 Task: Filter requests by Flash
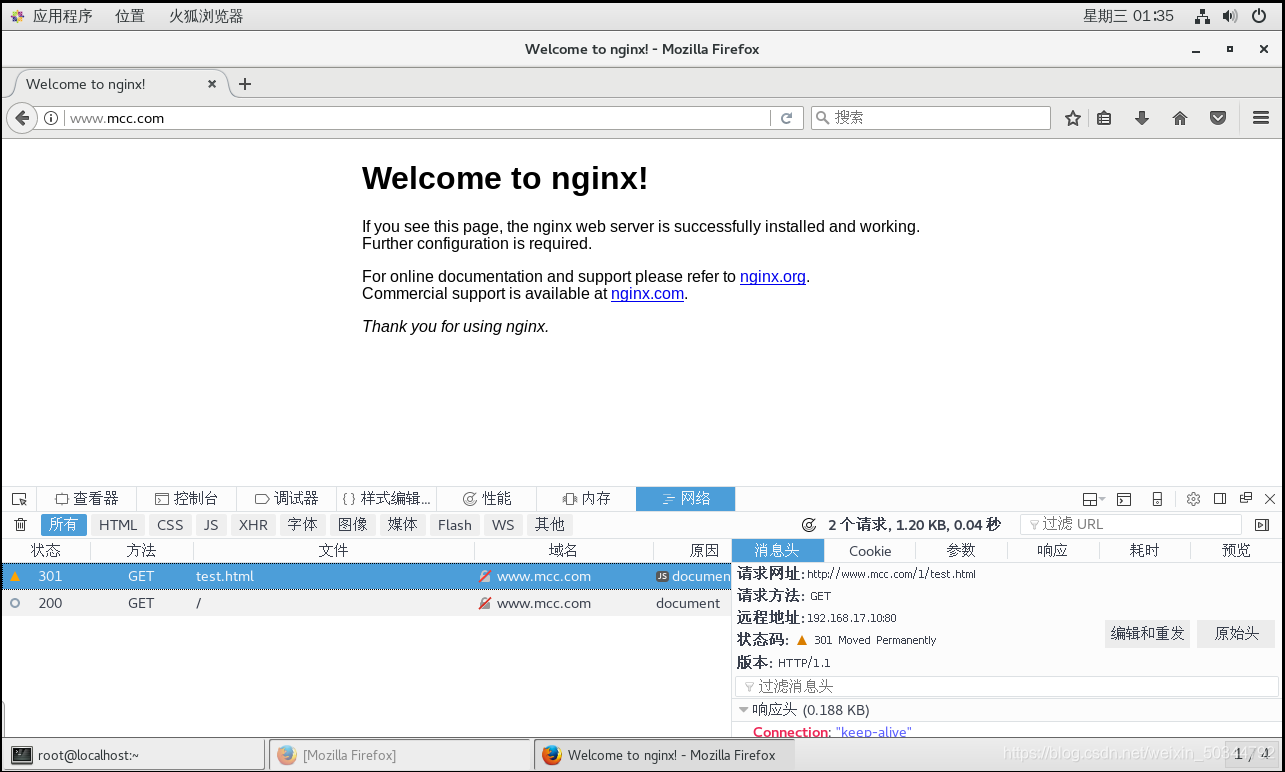454,525
